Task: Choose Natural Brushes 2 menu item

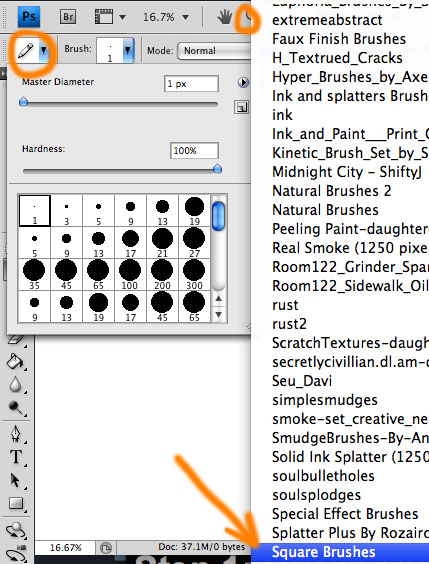Action: click(332, 191)
